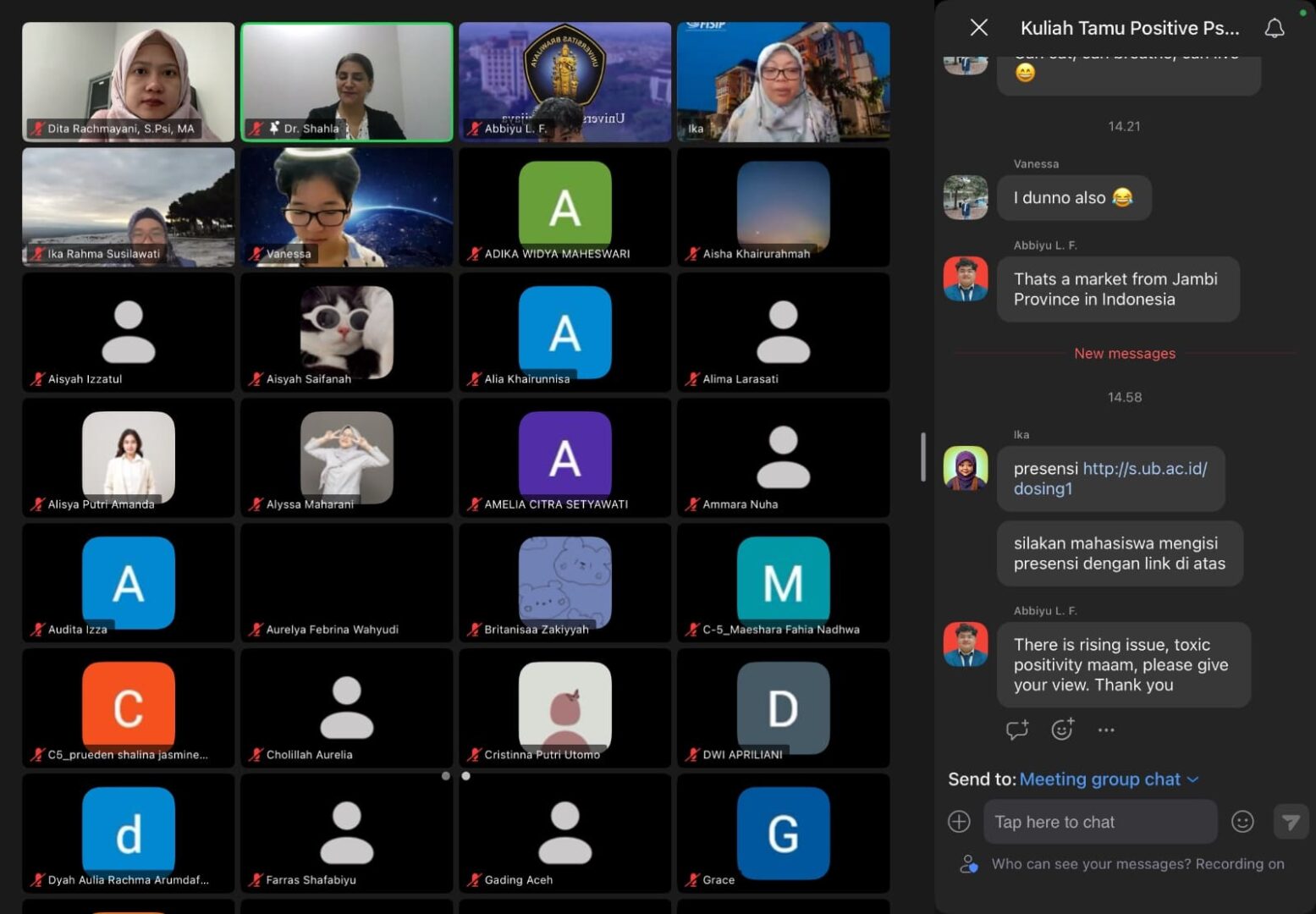
Task: Click muted mic icon on Dr. Shahla tile
Action: 256,129
